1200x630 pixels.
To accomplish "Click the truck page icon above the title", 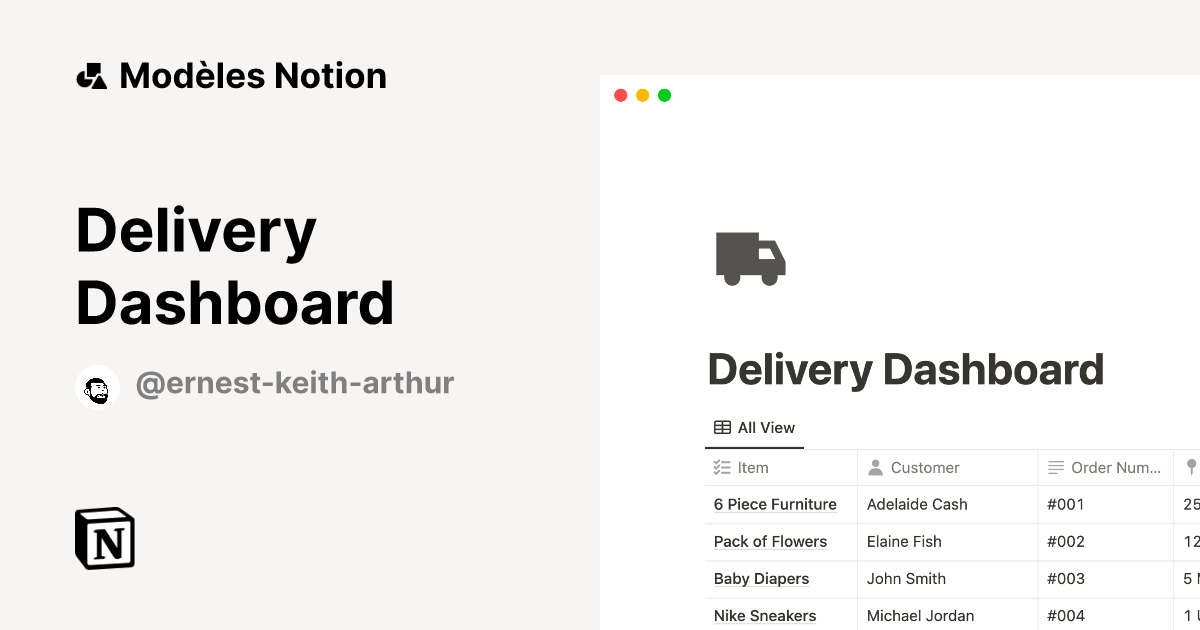I will (750, 258).
